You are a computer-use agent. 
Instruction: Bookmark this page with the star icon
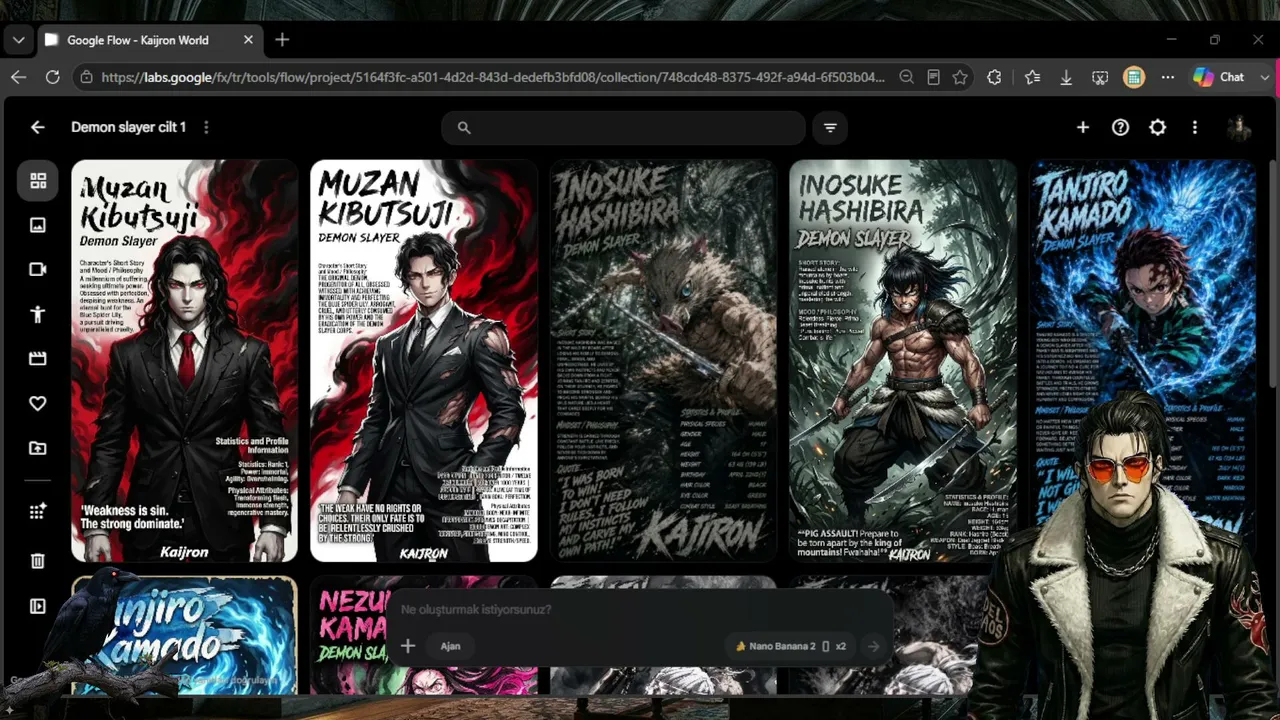(x=960, y=77)
